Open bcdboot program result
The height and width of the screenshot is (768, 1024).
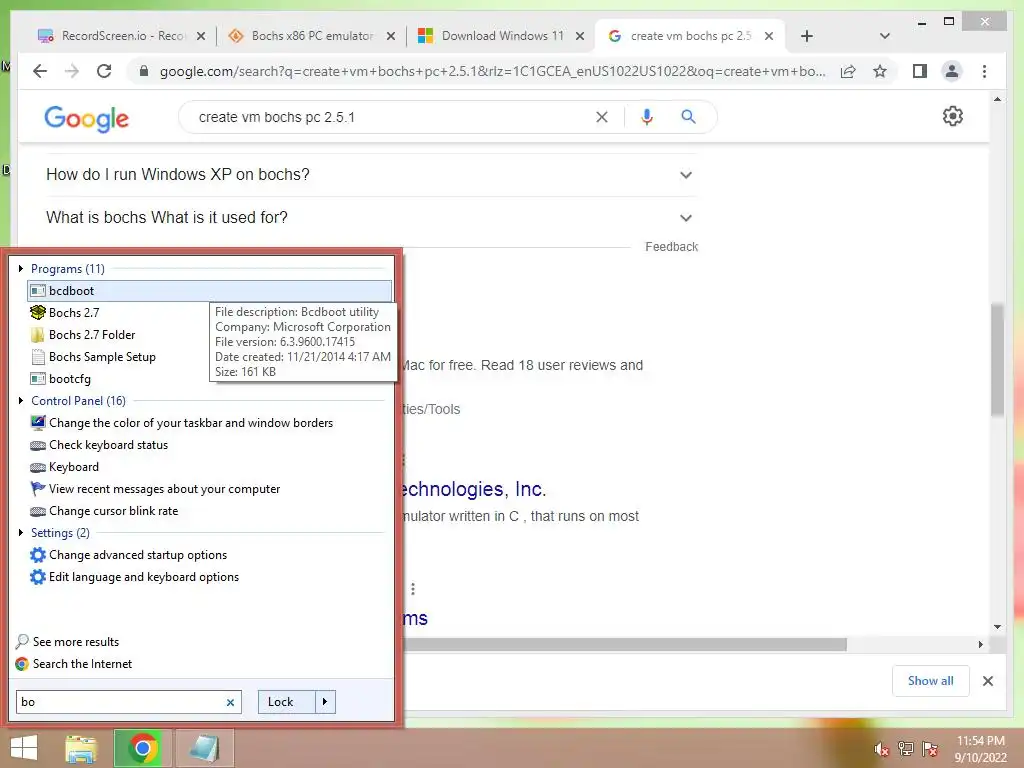[209, 291]
